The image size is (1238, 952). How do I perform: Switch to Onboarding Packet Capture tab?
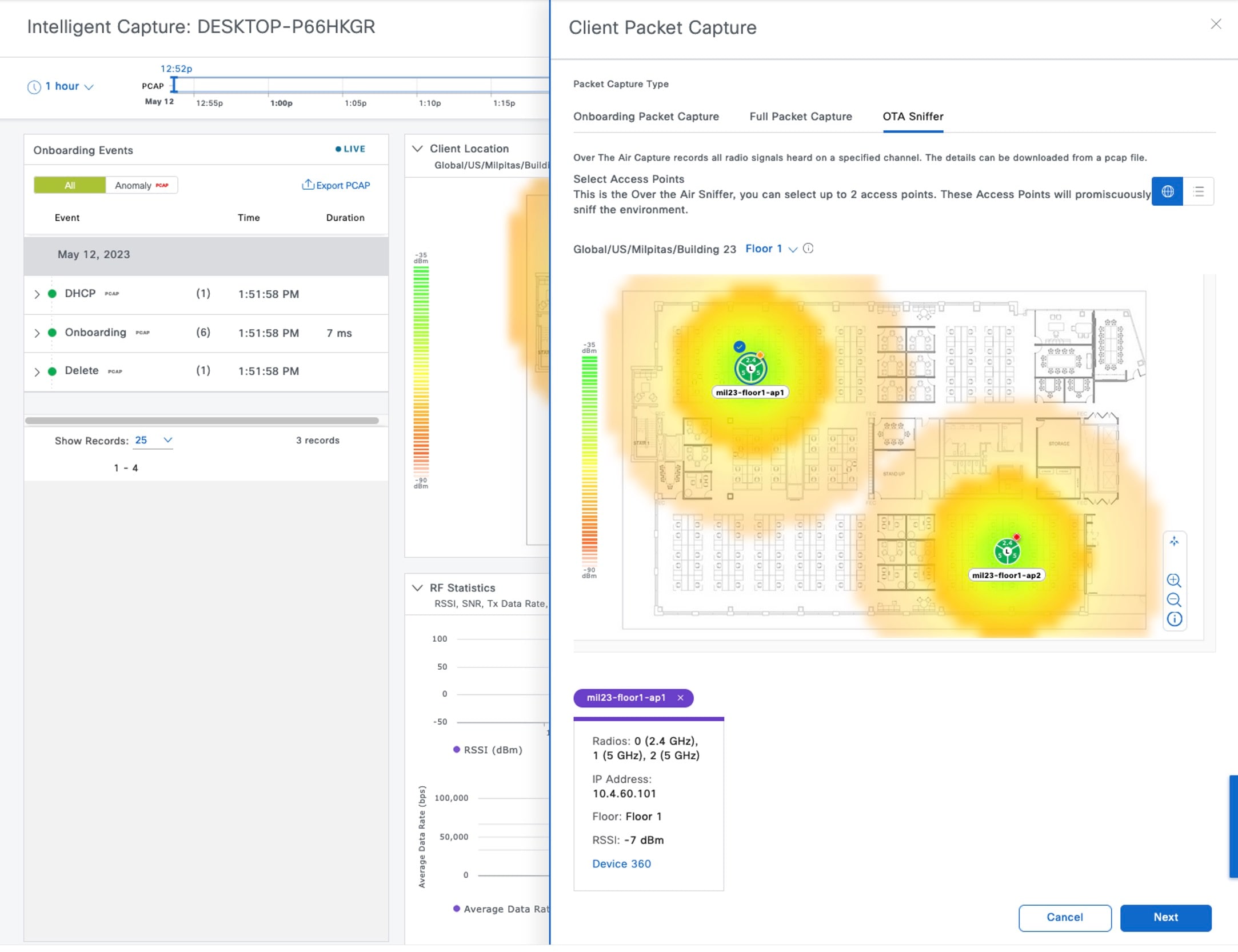tap(646, 117)
